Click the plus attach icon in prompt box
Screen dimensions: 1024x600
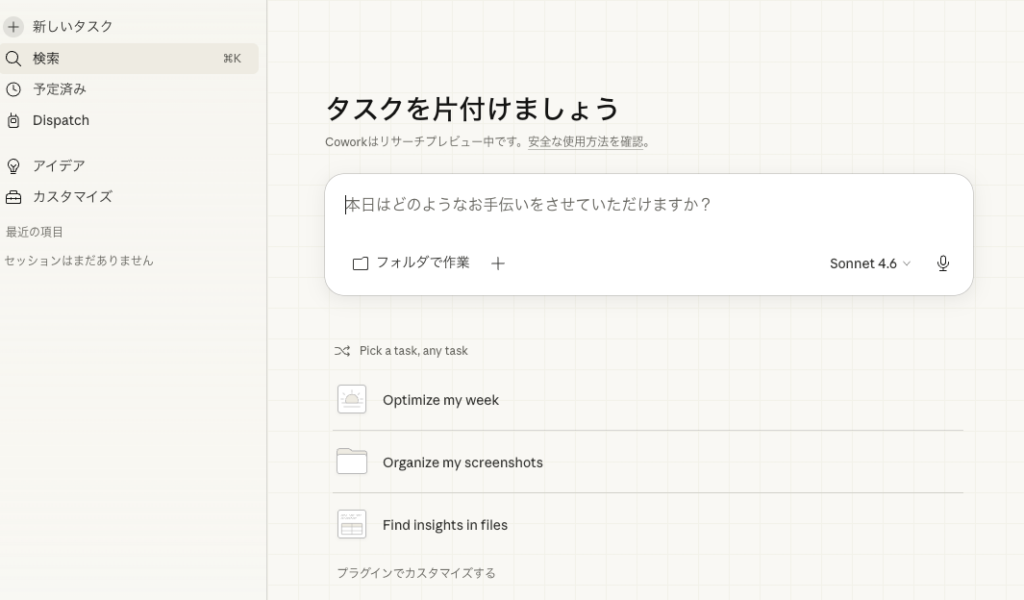[x=498, y=264]
